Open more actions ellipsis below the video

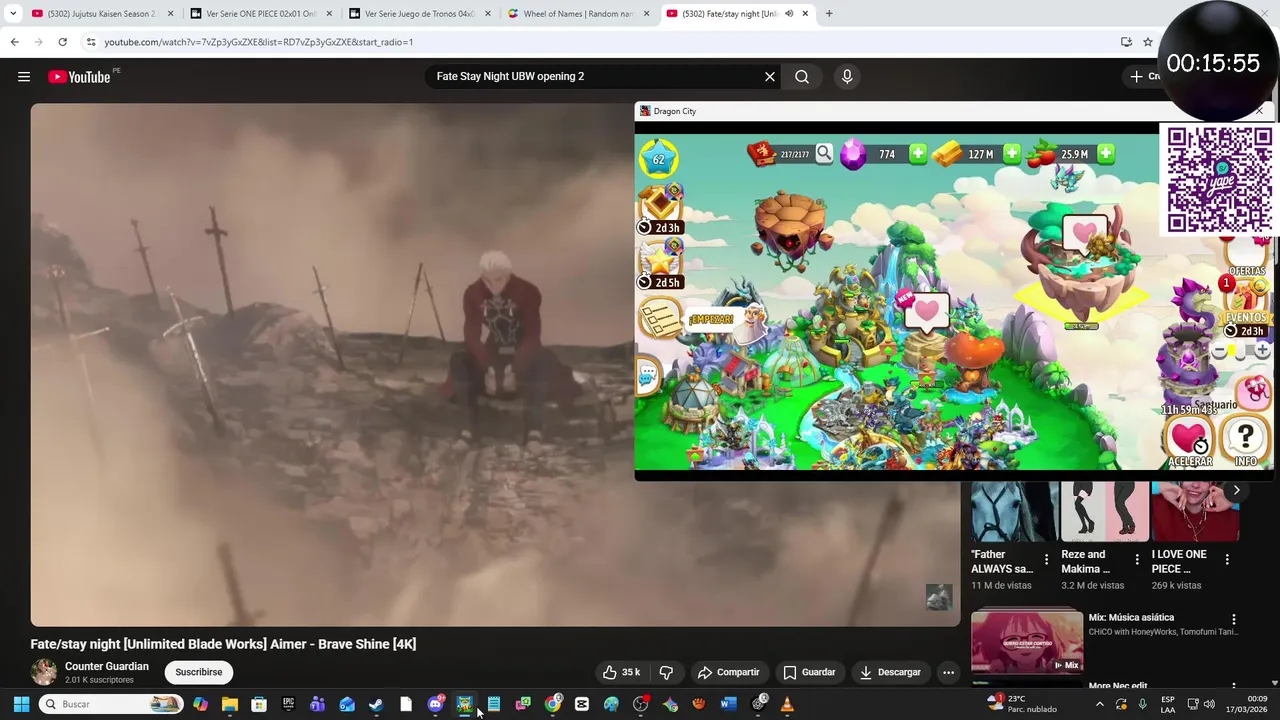tap(948, 672)
